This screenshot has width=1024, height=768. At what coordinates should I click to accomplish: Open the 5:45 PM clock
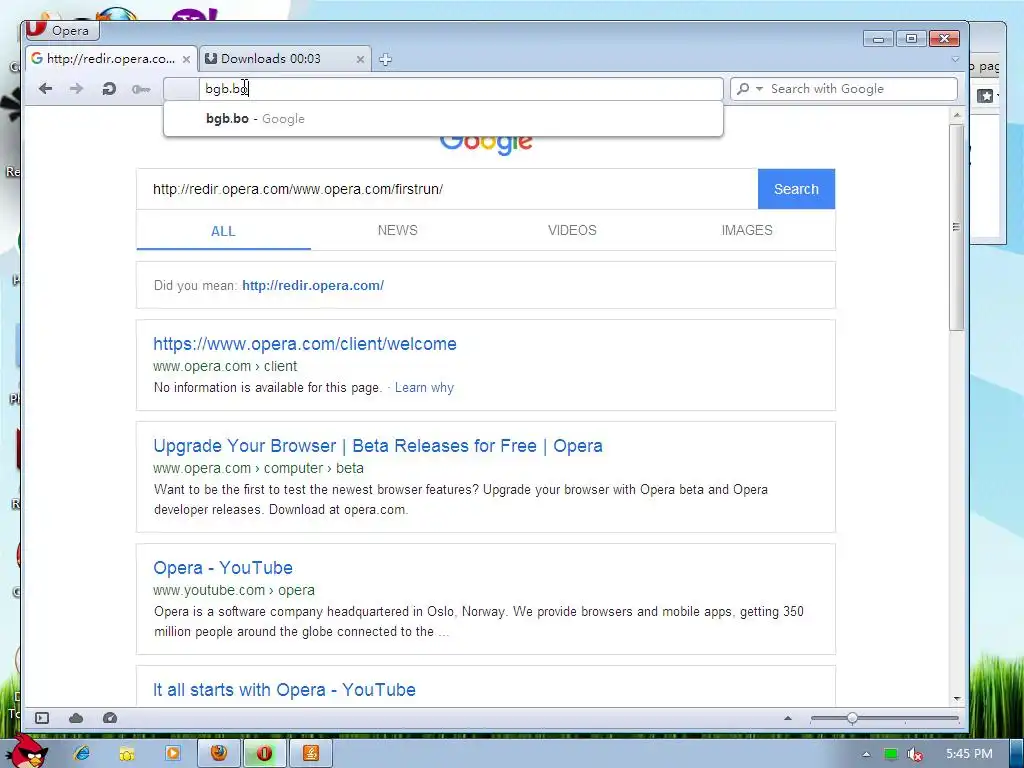[x=969, y=754]
